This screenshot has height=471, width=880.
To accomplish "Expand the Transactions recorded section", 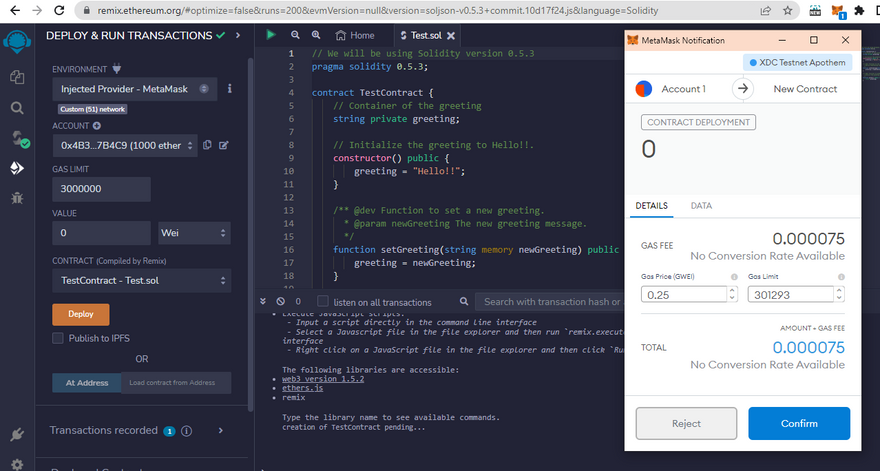I will point(220,430).
